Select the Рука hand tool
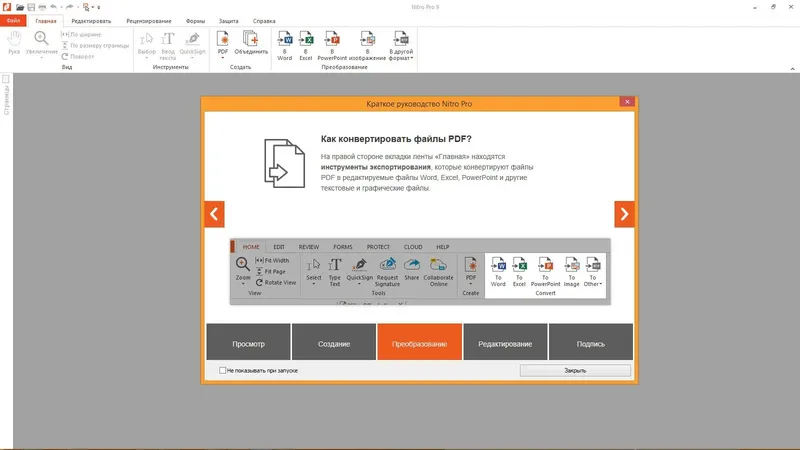The height and width of the screenshot is (450, 800). coord(14,42)
